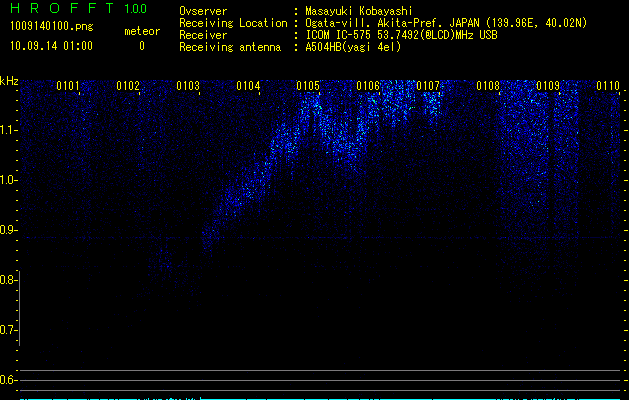Click the 0104 time marker
The width and height of the screenshot is (629, 400).
[x=248, y=86]
